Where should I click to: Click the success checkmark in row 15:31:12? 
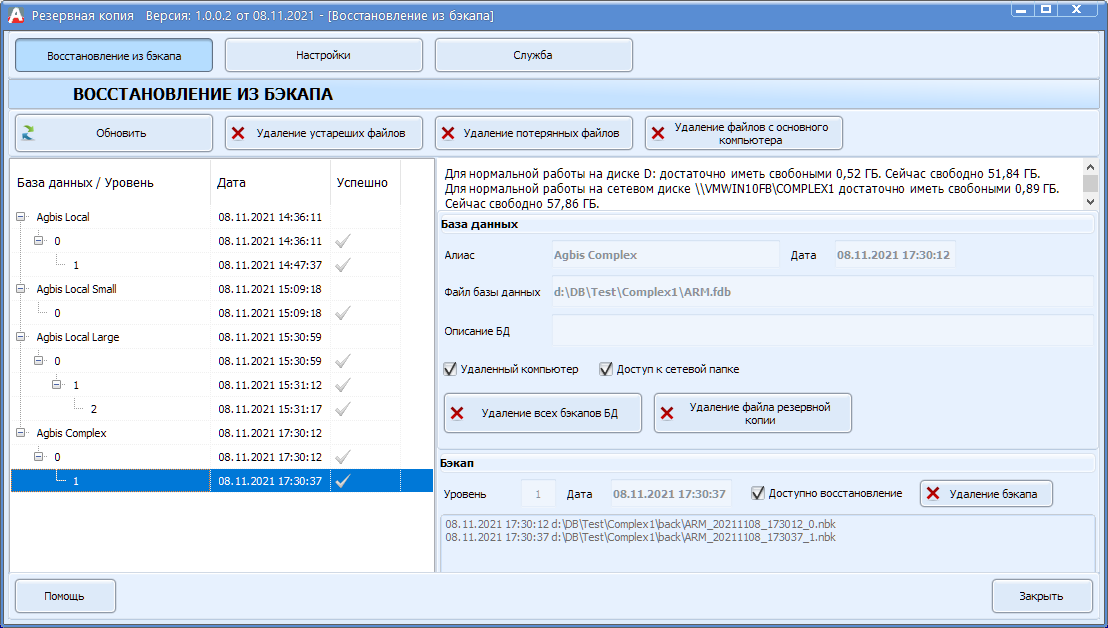click(343, 385)
